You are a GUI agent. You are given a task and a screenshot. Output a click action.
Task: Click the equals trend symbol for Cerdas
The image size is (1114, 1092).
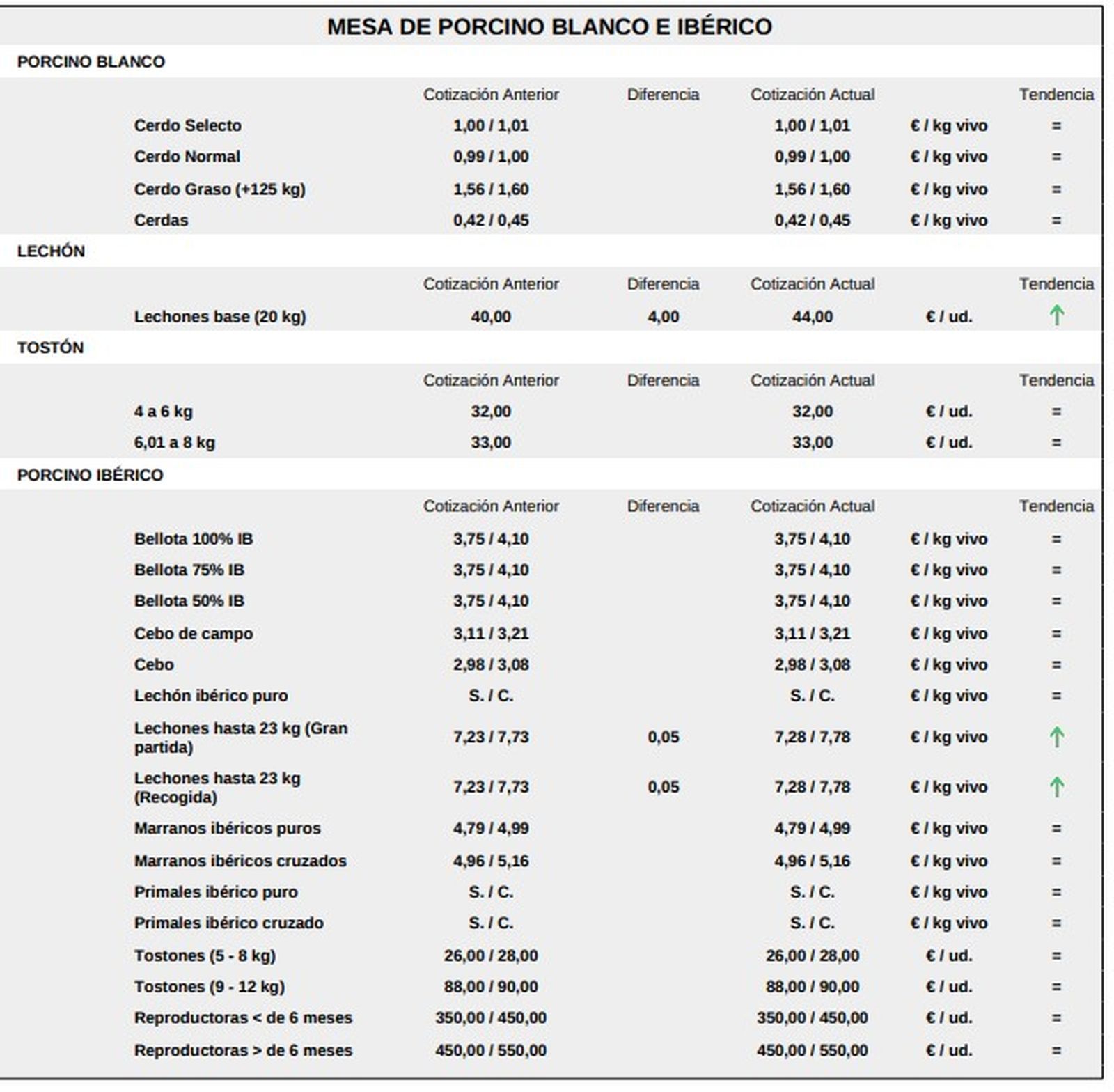[1056, 221]
